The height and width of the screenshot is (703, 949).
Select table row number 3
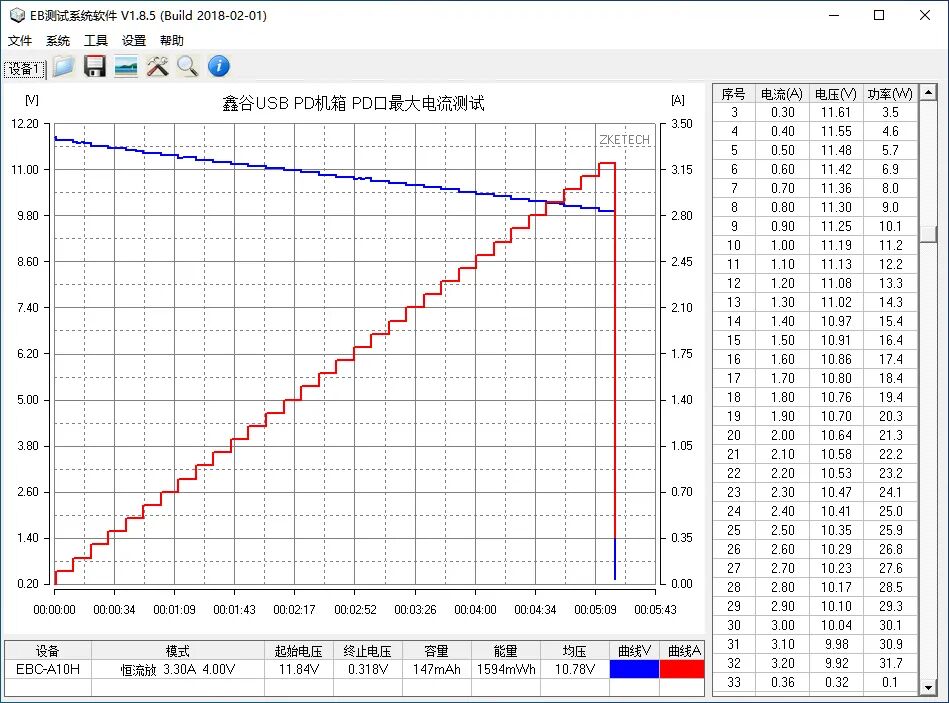[734, 113]
